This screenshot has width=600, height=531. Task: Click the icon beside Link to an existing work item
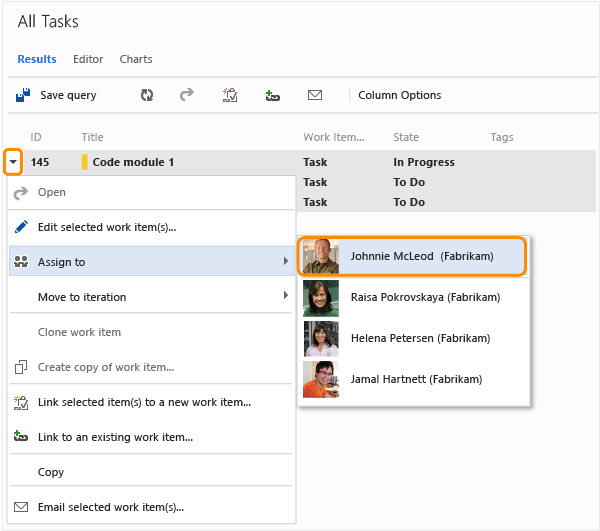[x=21, y=436]
